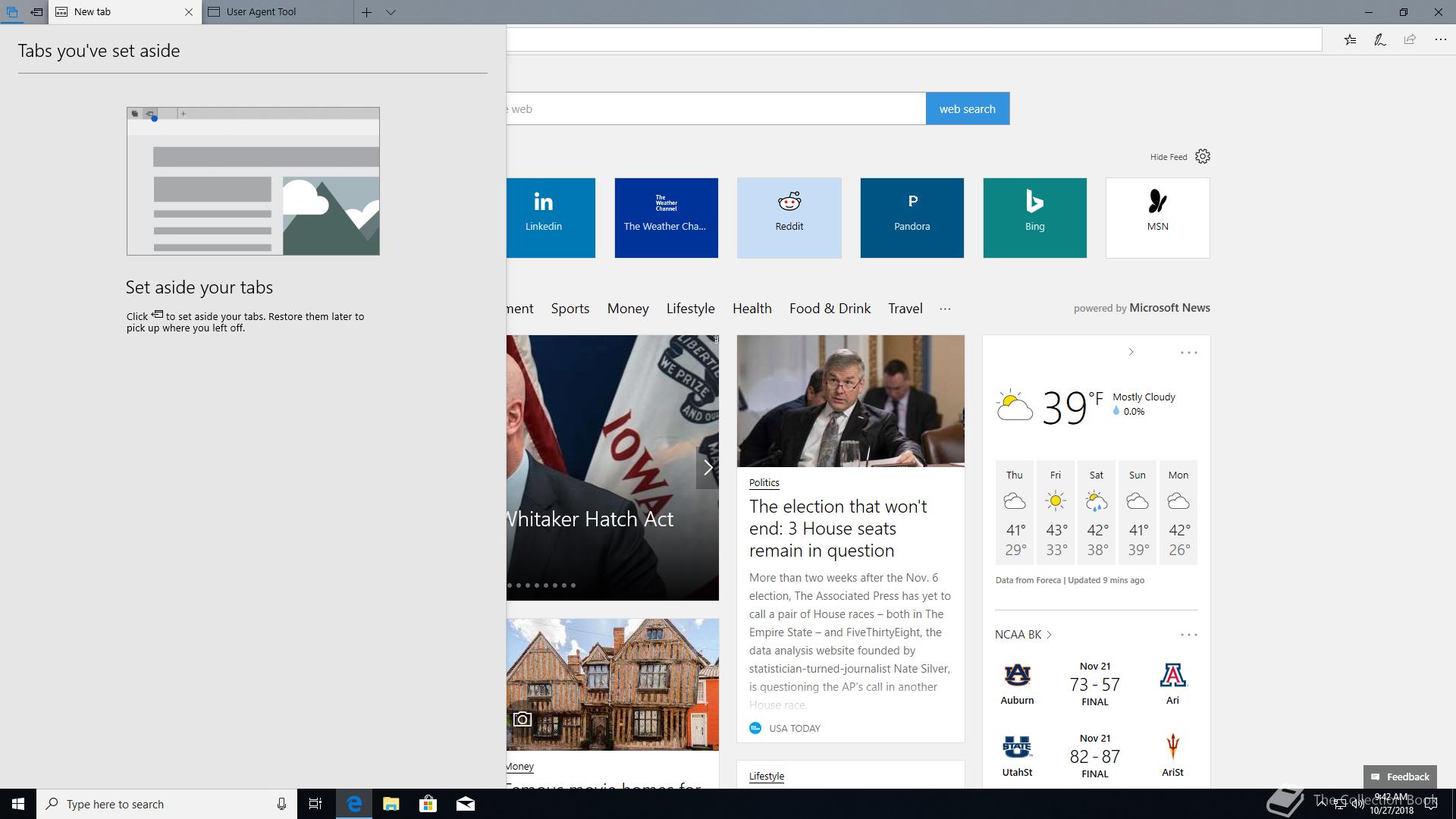Select the Lifestyle news category
Screen dimensions: 1456x819
click(x=690, y=309)
